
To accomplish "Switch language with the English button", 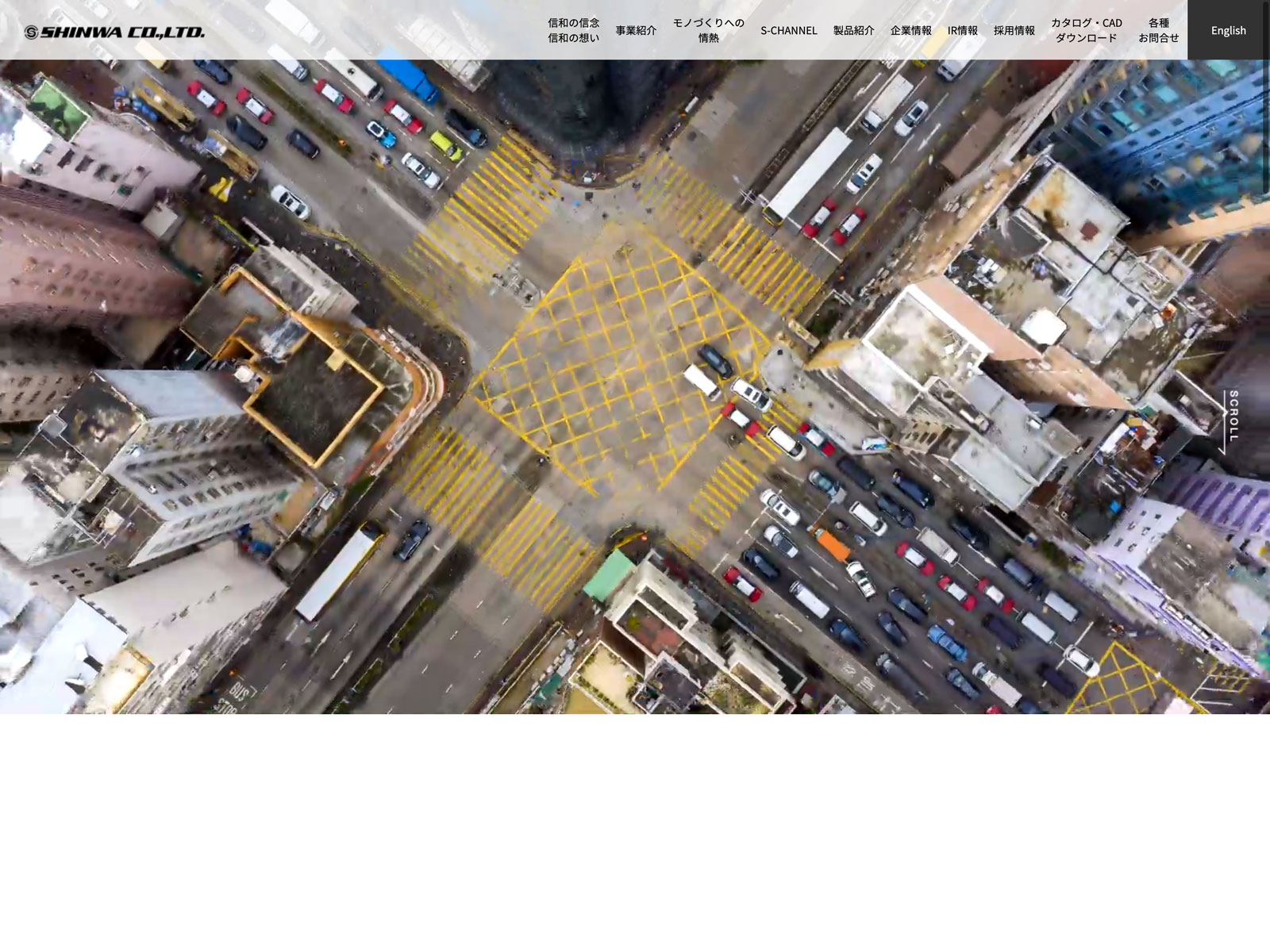I will (1228, 30).
